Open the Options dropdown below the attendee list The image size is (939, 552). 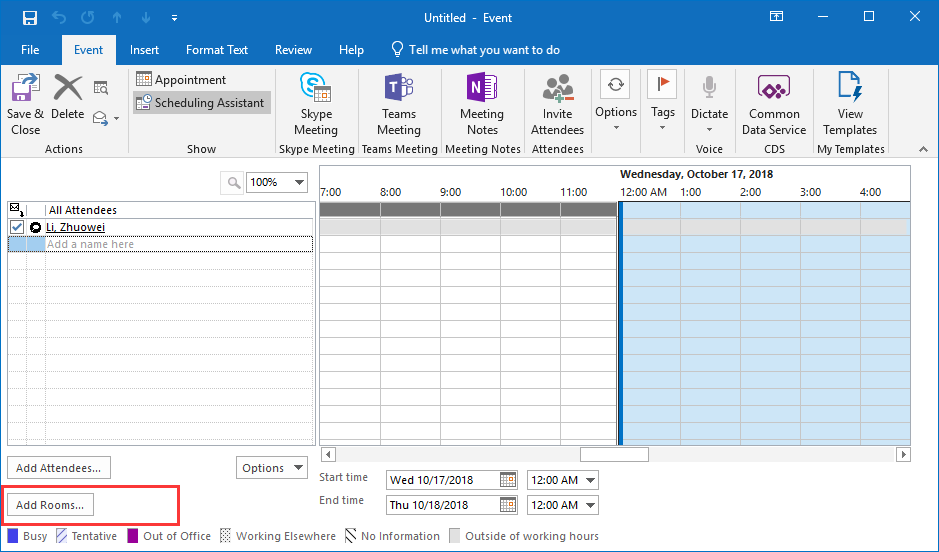[x=272, y=468]
